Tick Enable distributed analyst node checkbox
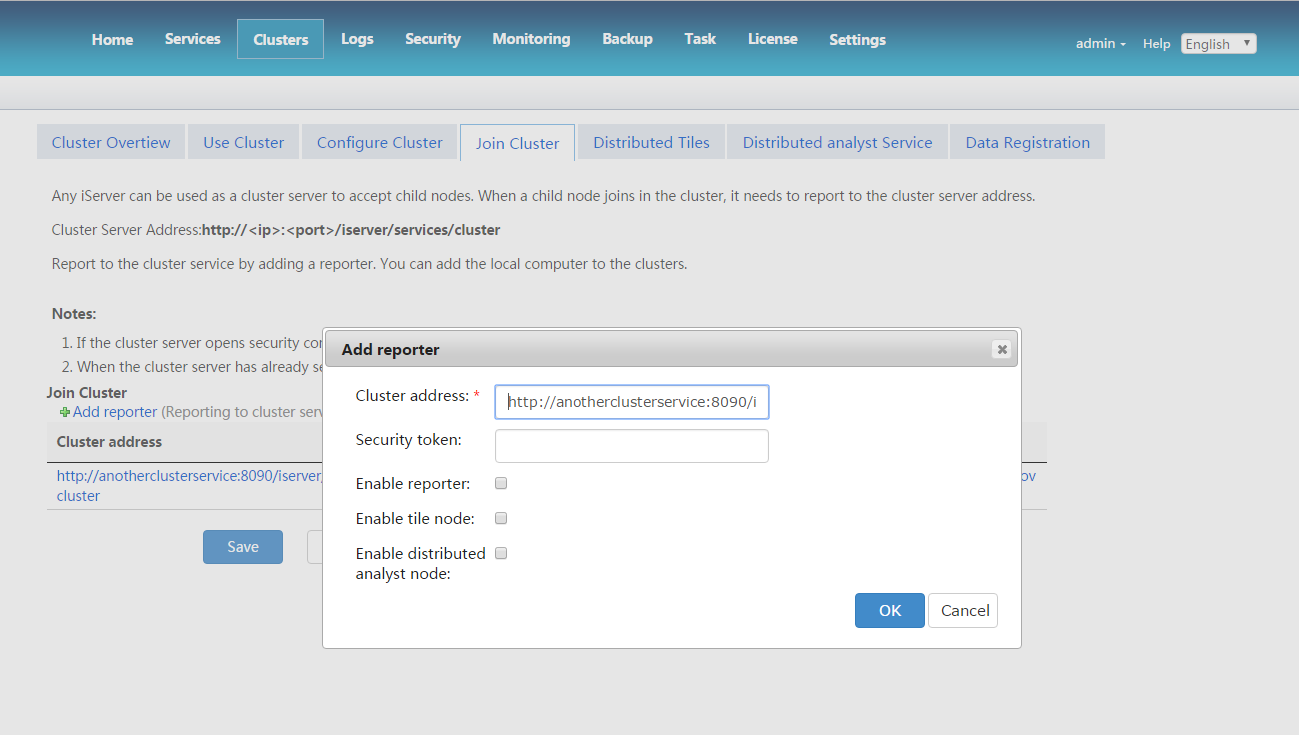The height and width of the screenshot is (735, 1299). click(x=501, y=553)
